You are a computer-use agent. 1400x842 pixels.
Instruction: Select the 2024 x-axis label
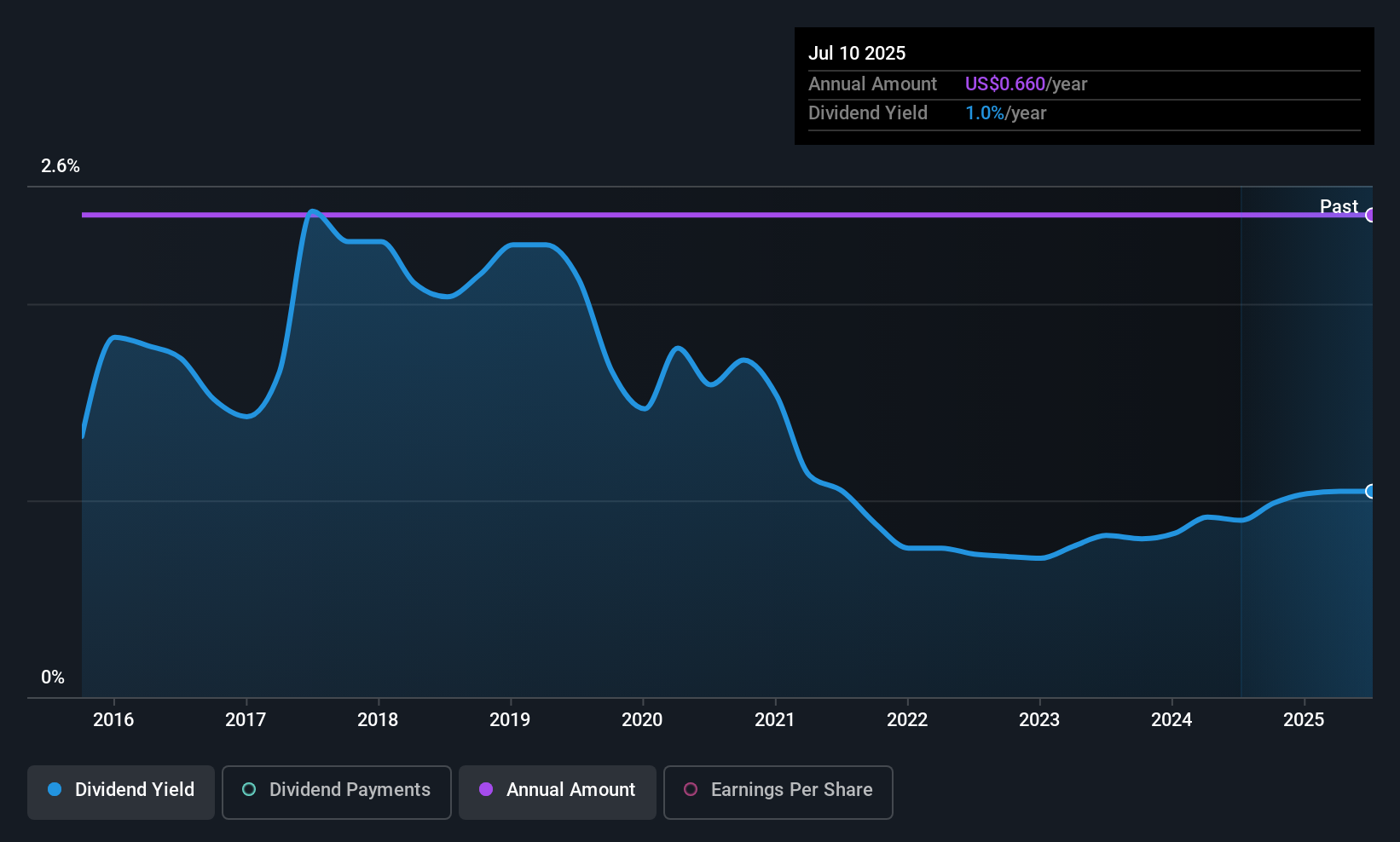(x=1171, y=720)
